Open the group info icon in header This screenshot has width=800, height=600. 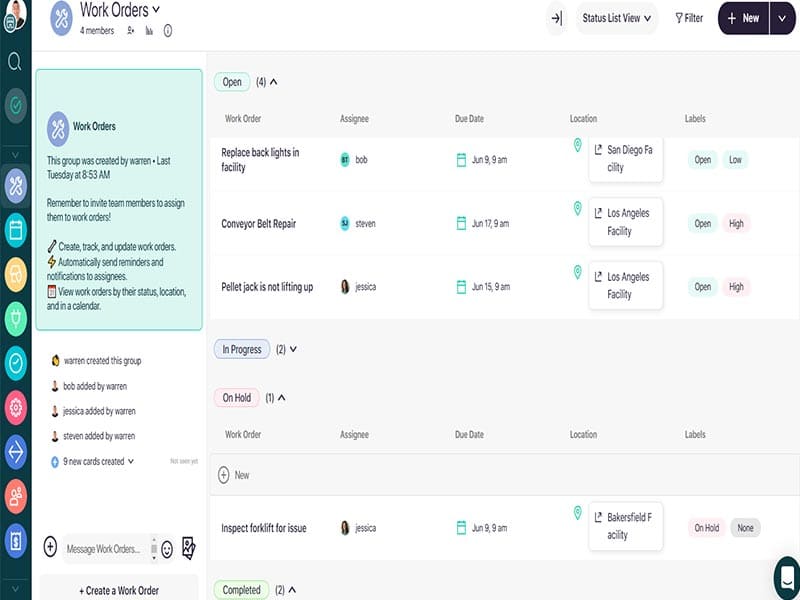coord(167,31)
